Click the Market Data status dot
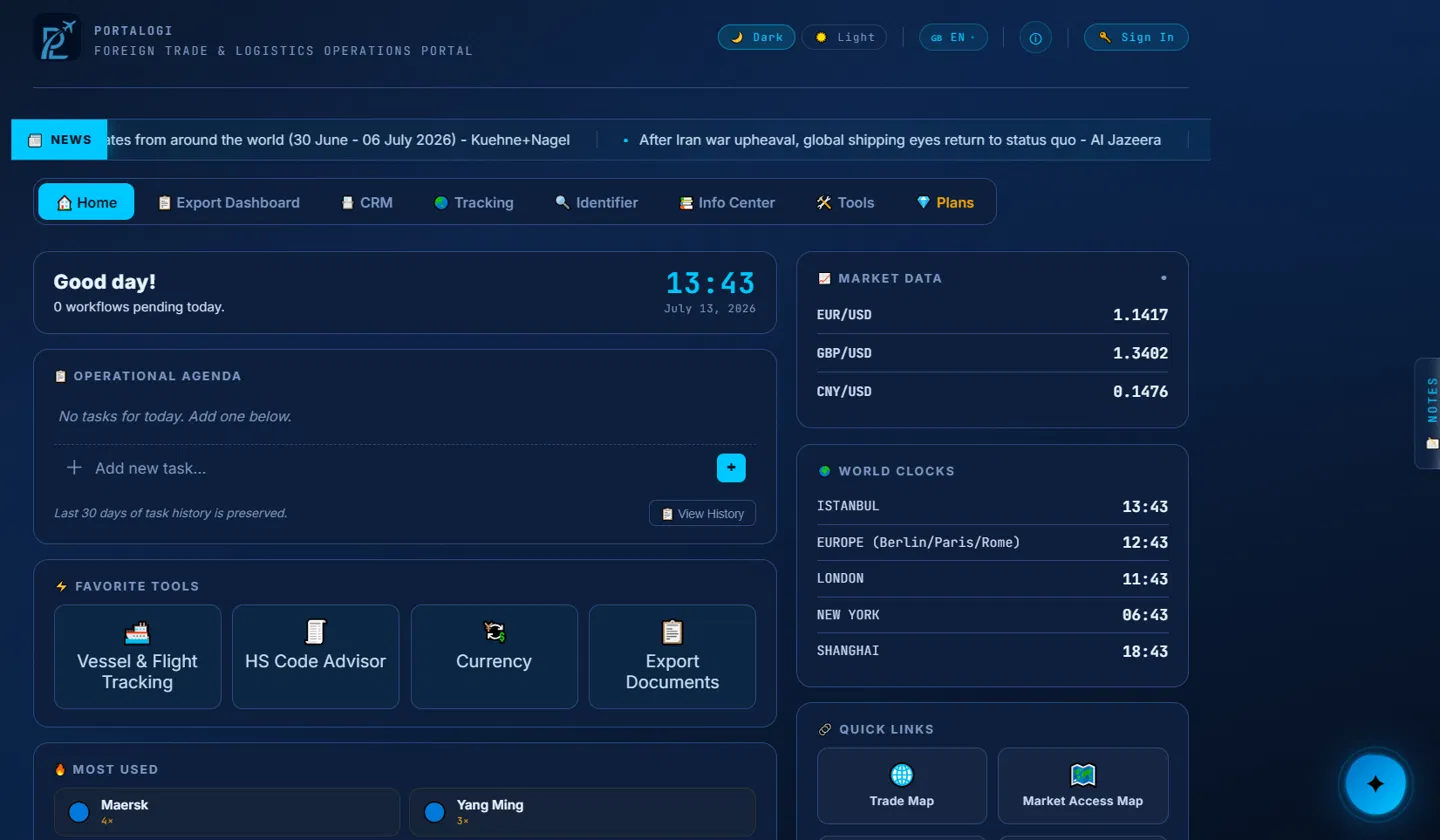Viewport: 1440px width, 840px height. (1163, 278)
